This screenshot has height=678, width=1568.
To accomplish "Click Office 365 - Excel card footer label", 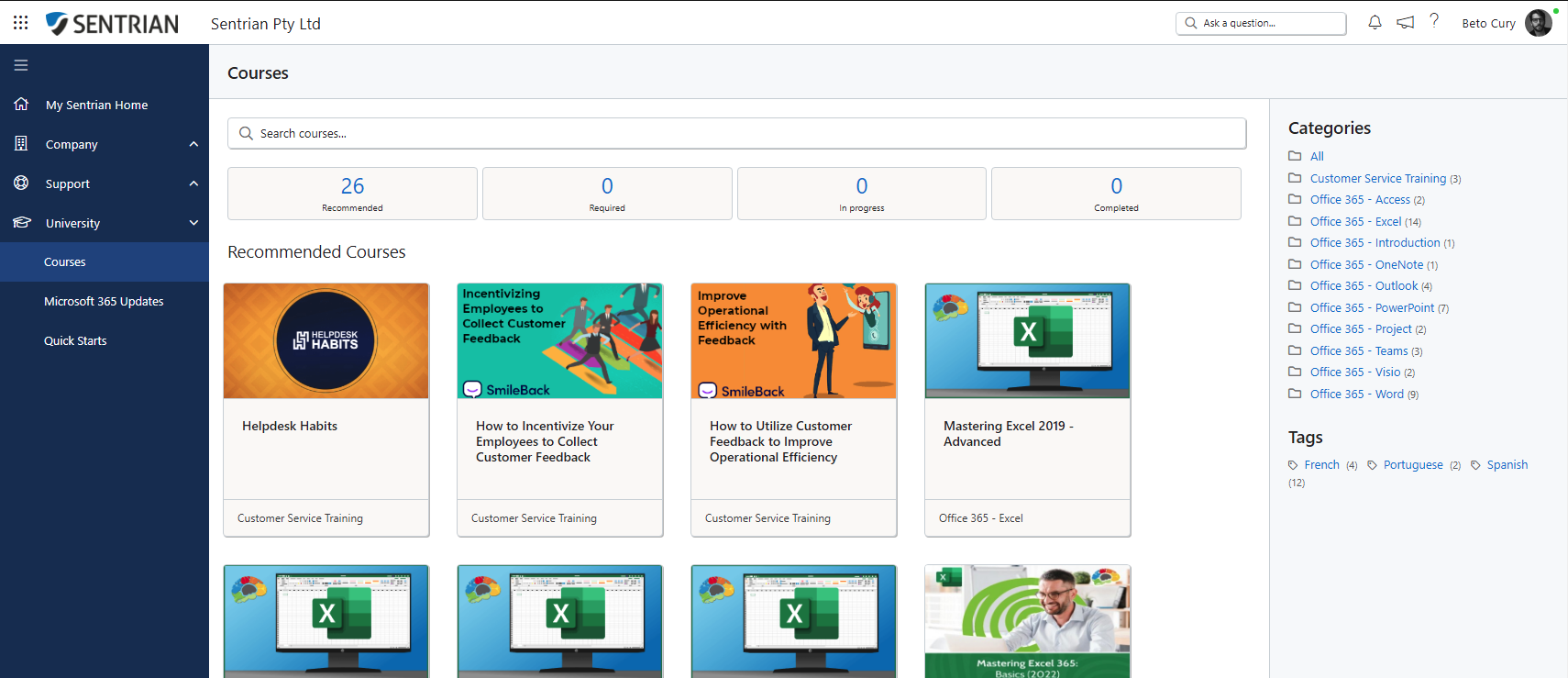I will 981,518.
